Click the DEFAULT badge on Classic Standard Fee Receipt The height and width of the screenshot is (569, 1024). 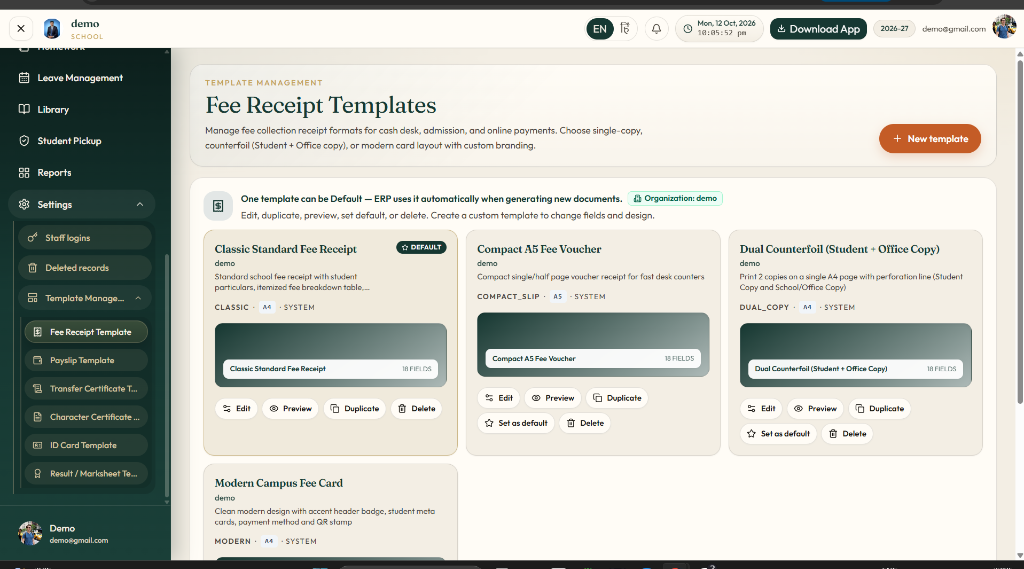pyautogui.click(x=421, y=248)
